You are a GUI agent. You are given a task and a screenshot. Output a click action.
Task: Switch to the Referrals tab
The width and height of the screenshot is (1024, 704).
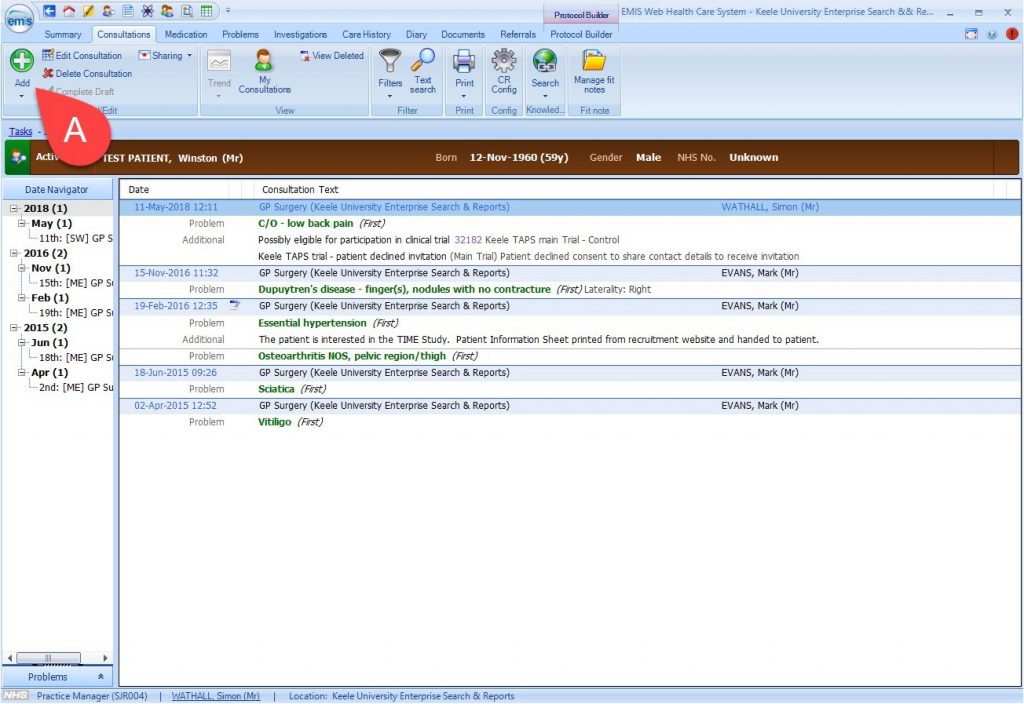[x=518, y=35]
